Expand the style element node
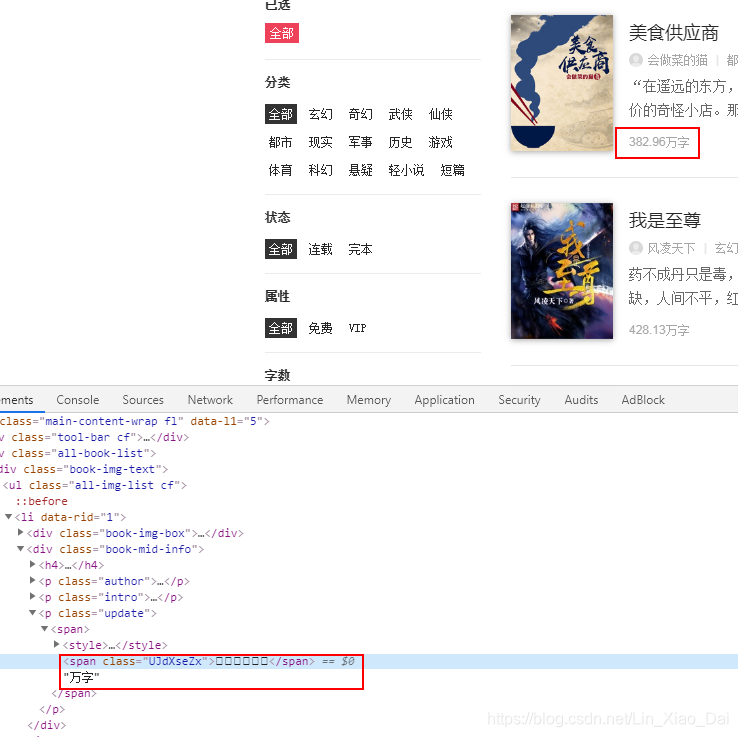 [56, 644]
